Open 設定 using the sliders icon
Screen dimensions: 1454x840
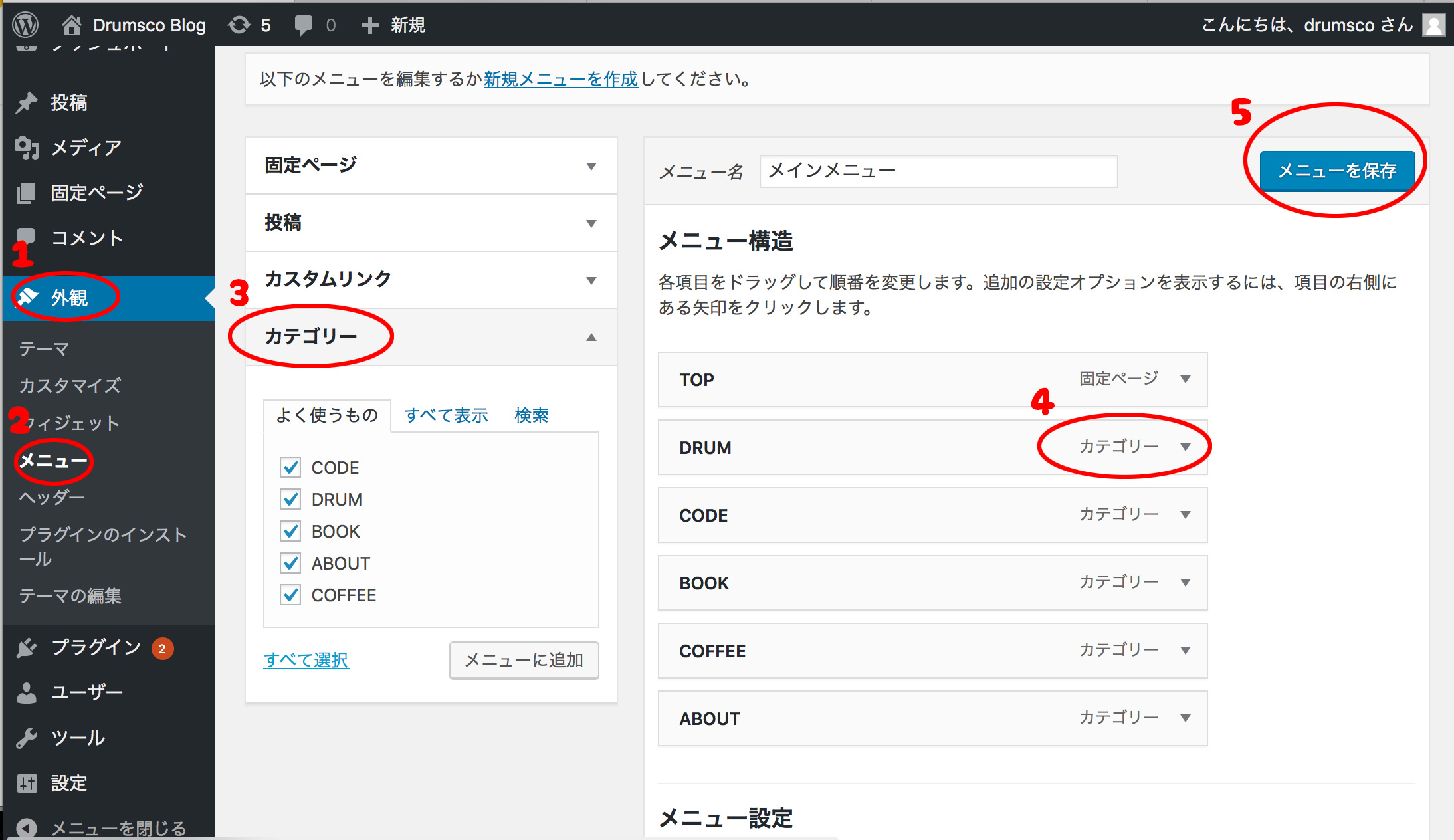pyautogui.click(x=27, y=783)
